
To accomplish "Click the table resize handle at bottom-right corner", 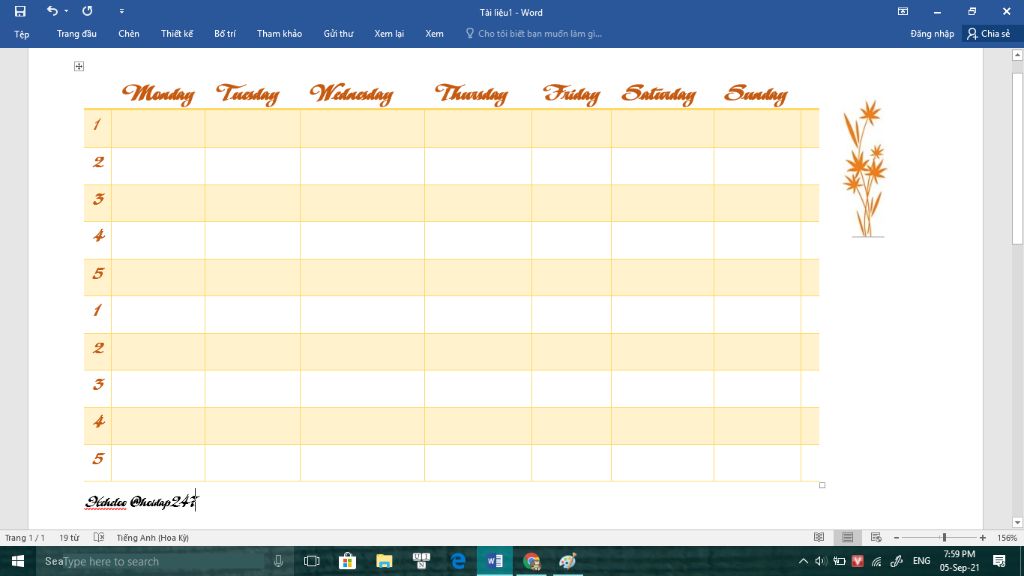I will click(822, 485).
